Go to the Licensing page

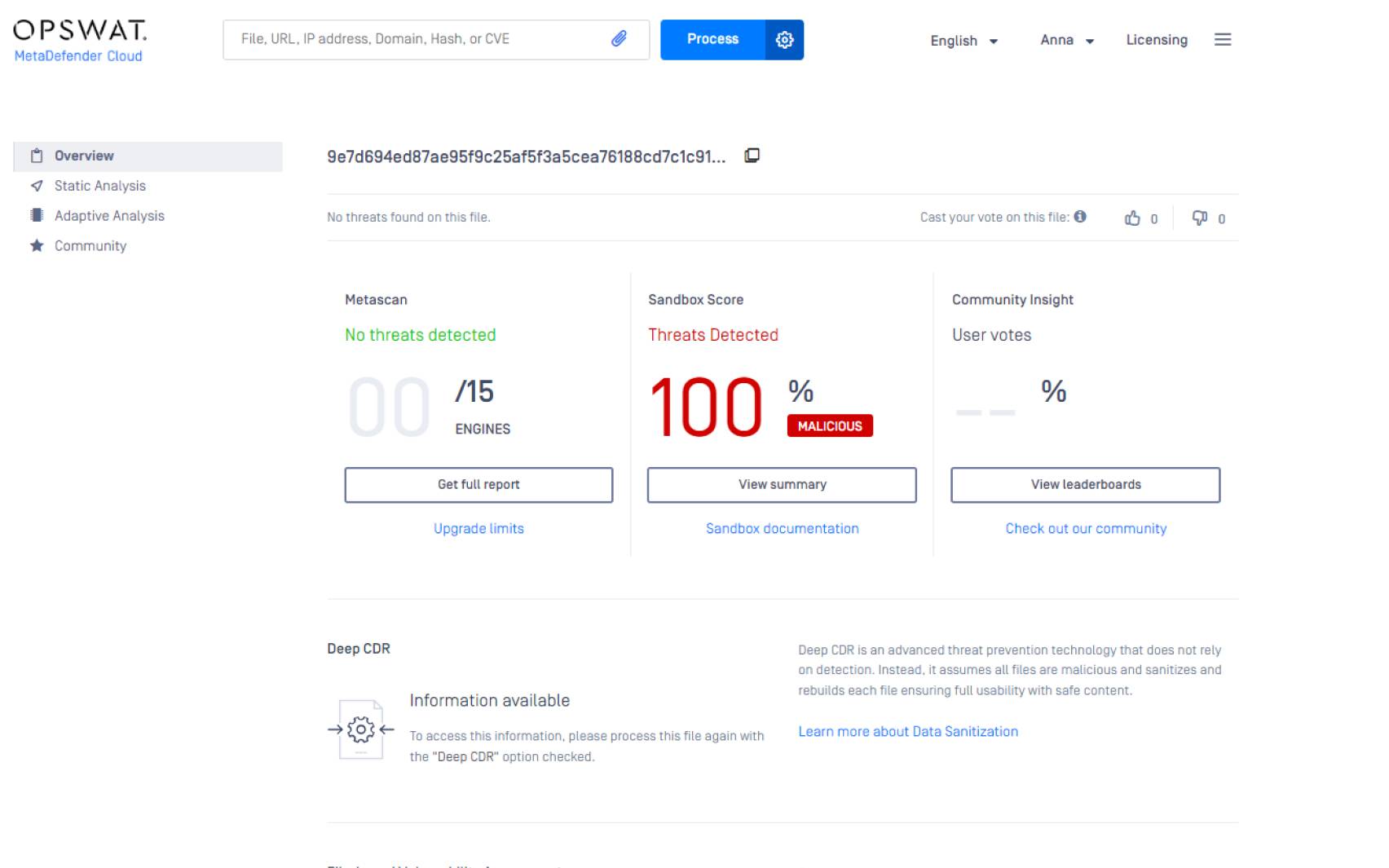[1156, 40]
